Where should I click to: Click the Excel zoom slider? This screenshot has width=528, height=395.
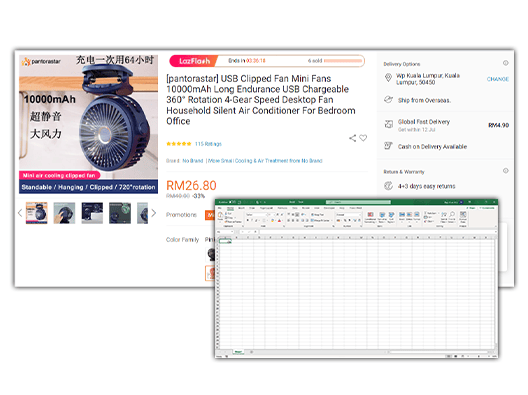(478, 356)
